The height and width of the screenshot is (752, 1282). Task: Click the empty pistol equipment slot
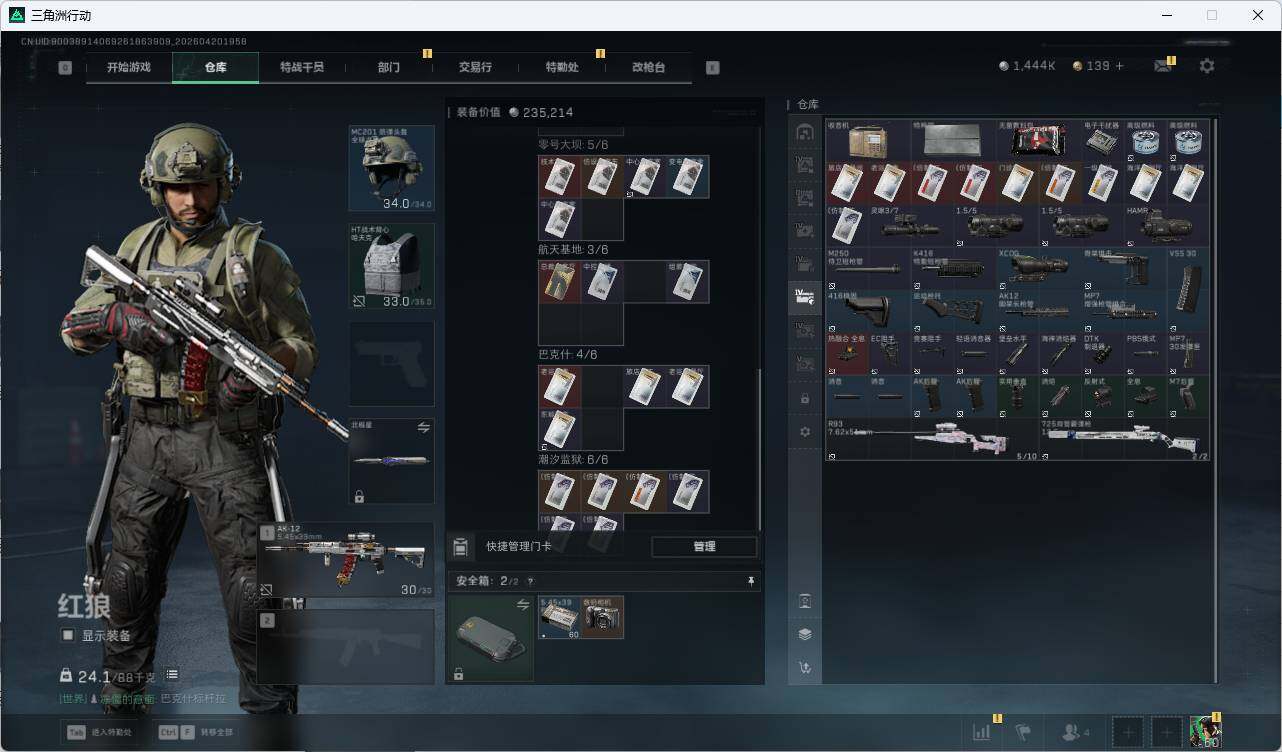(x=391, y=363)
